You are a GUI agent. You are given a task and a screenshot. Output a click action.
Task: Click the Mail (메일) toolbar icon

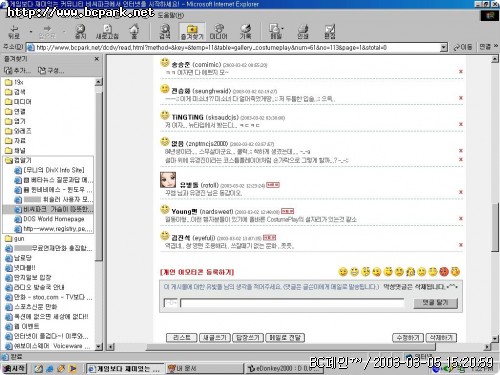point(276,32)
